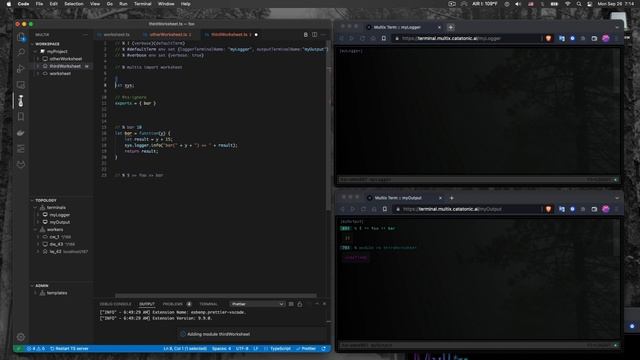This screenshot has height=360, width=640.
Task: Switch to the DEBUG CONSOLE panel tab
Action: pyautogui.click(x=116, y=304)
